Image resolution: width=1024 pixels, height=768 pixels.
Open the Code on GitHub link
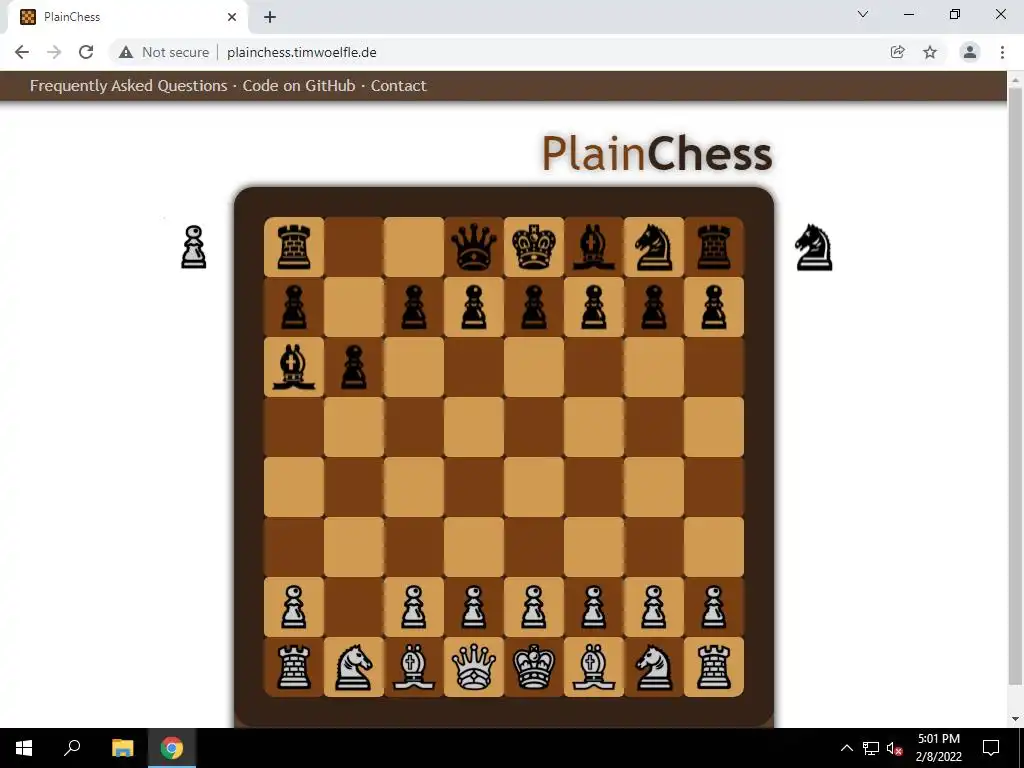click(299, 86)
